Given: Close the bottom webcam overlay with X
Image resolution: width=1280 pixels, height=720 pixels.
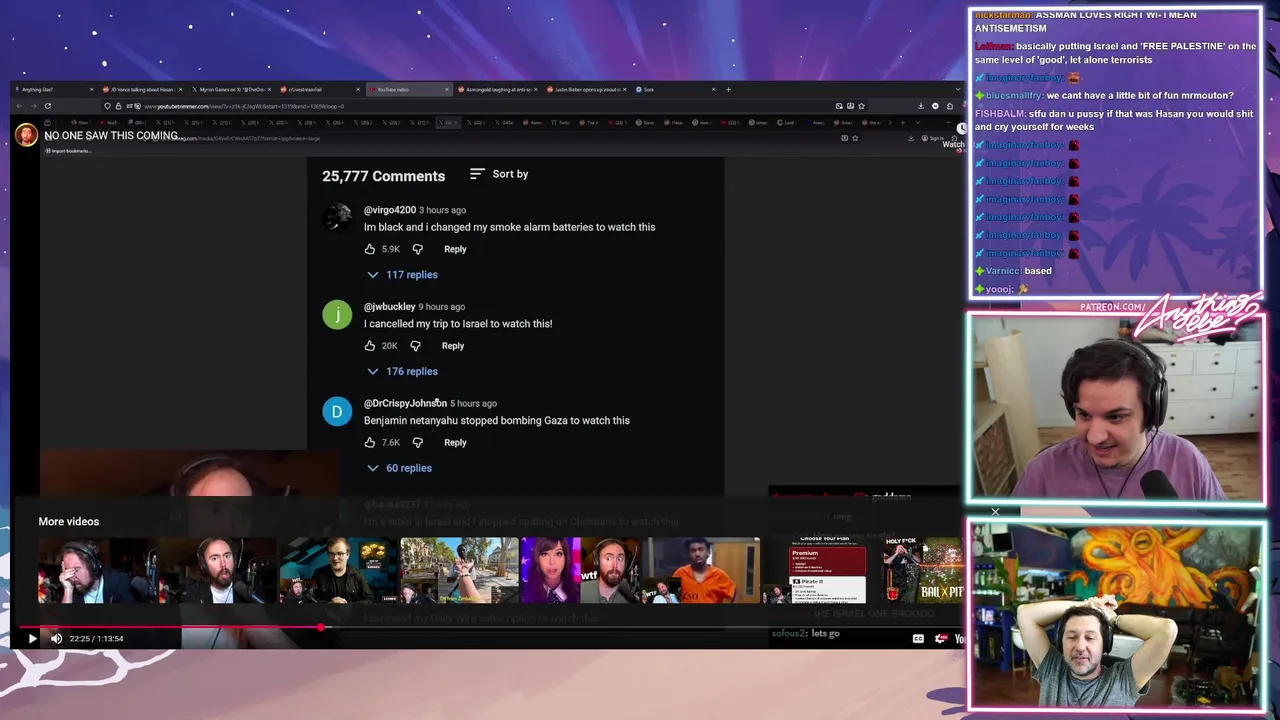Looking at the screenshot, I should click(x=995, y=512).
